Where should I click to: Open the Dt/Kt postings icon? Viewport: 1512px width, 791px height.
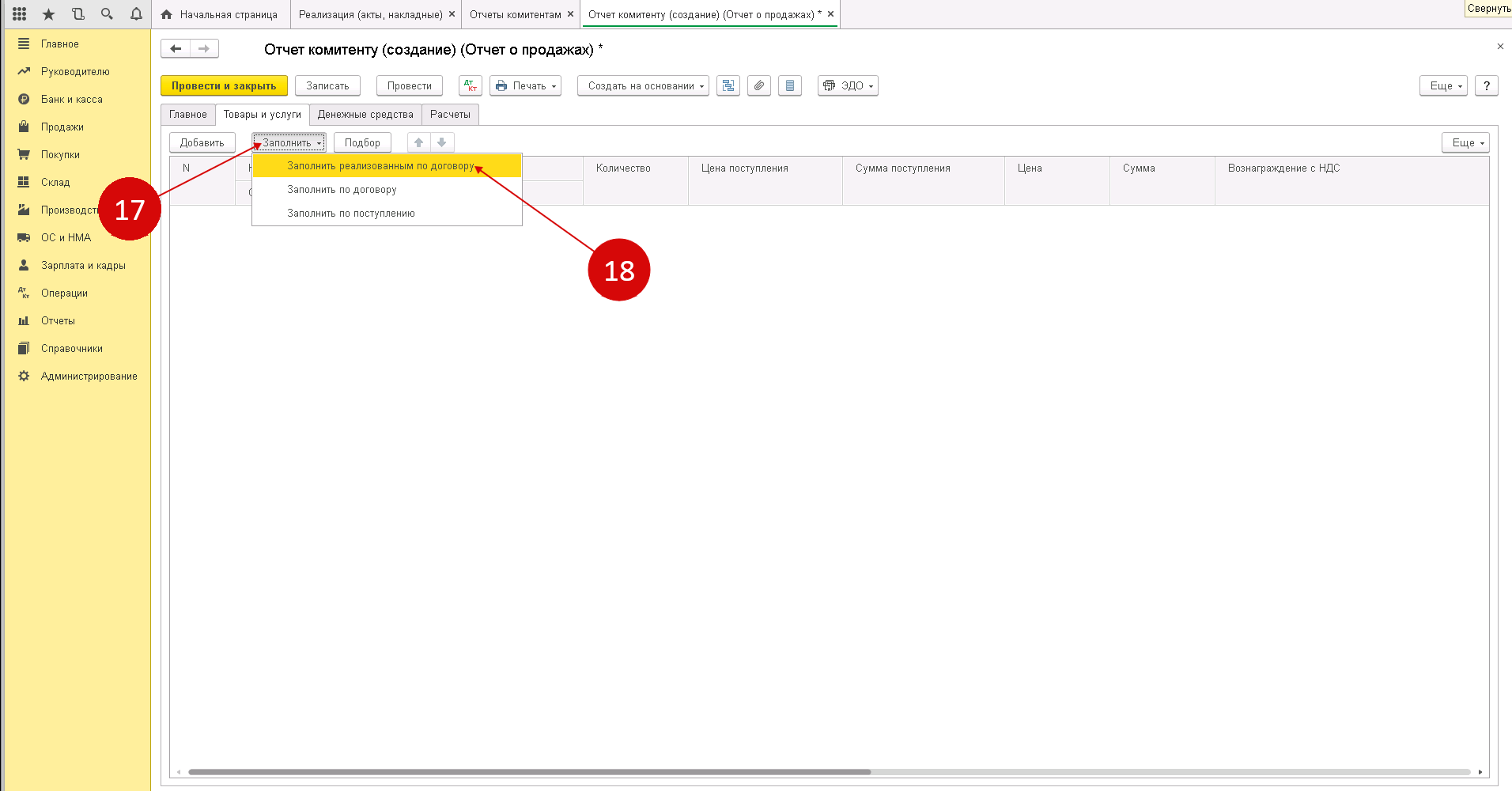pos(470,85)
